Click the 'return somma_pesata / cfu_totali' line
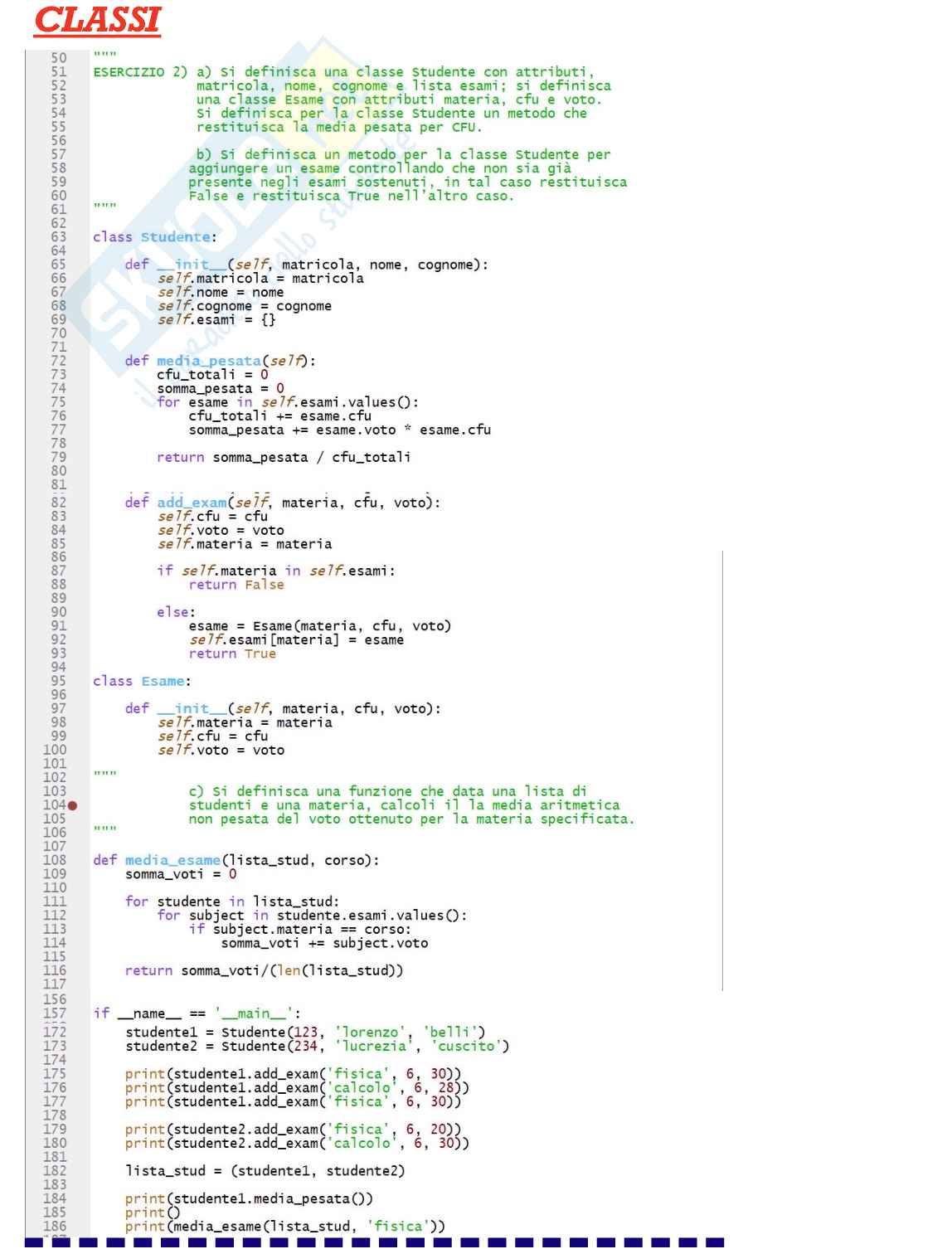 pyautogui.click(x=284, y=457)
